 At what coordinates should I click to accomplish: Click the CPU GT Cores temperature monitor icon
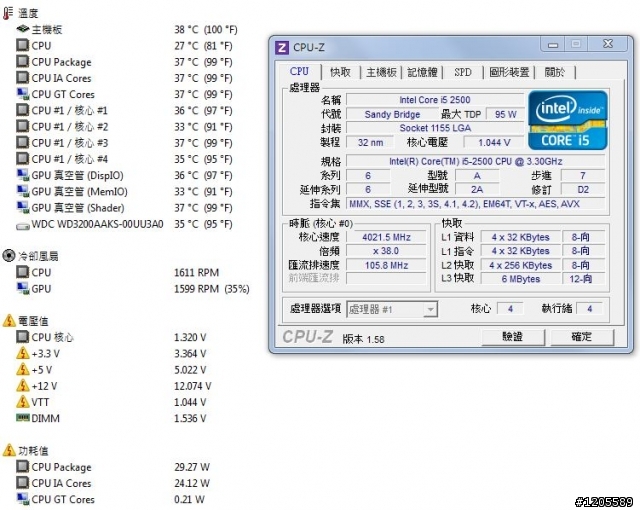click(23, 94)
